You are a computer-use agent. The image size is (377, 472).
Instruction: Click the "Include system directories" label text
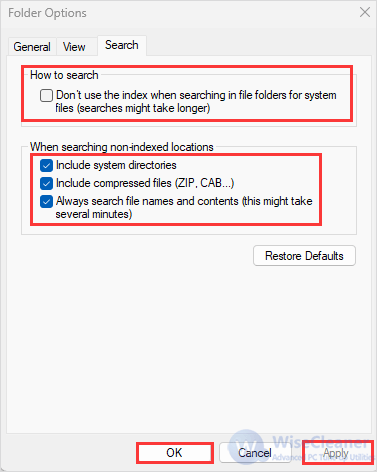tap(116, 165)
